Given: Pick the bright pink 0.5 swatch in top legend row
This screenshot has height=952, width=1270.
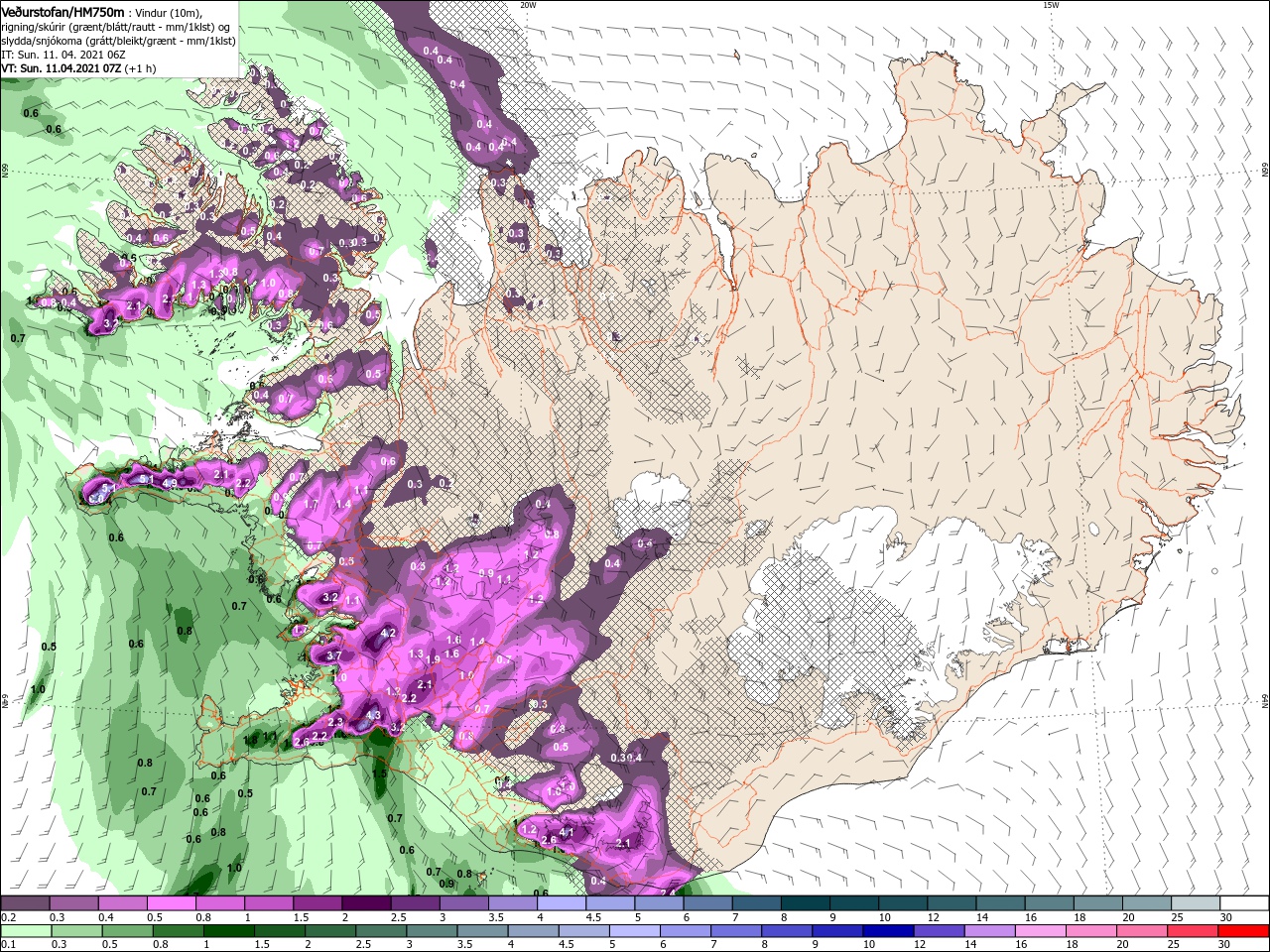Looking at the screenshot, I should [171, 903].
